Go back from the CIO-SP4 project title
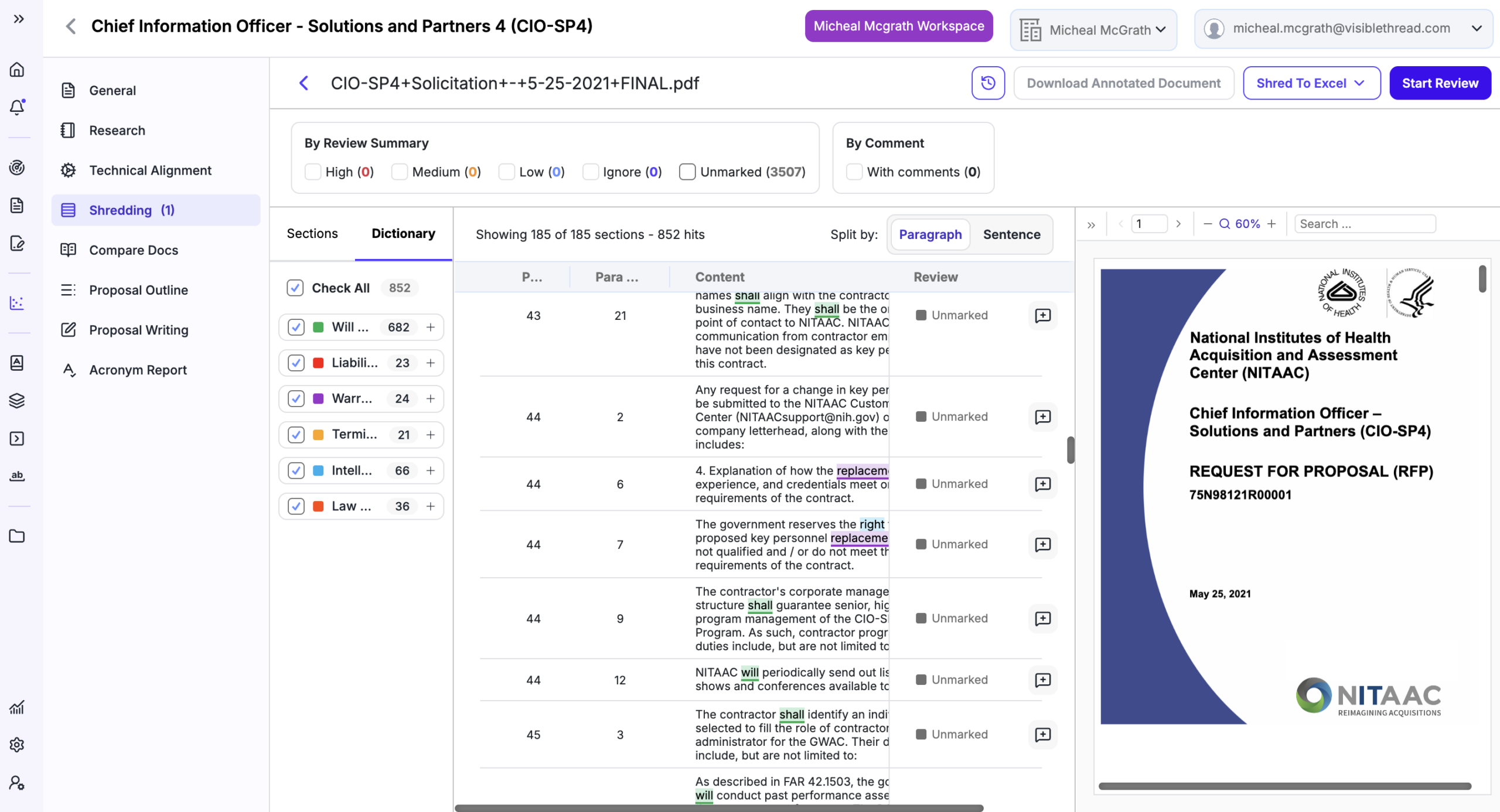The height and width of the screenshot is (812, 1500). tap(71, 26)
